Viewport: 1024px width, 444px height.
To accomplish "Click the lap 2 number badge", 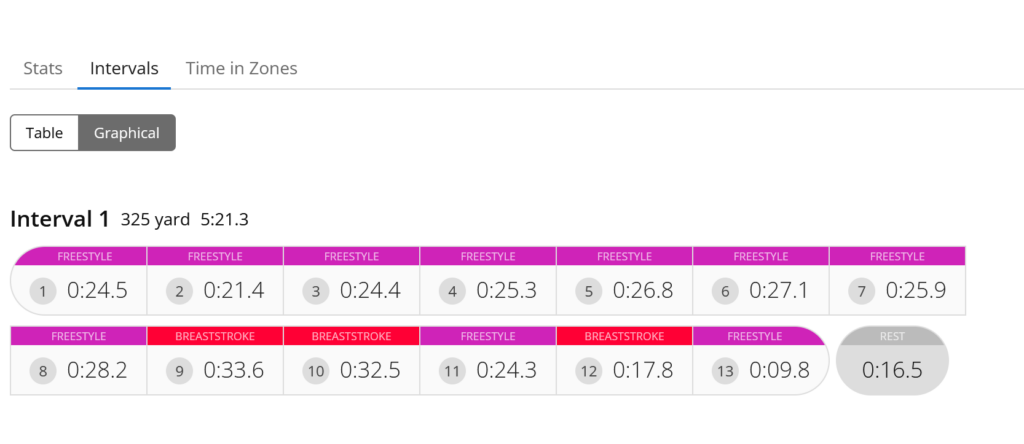I will [180, 292].
